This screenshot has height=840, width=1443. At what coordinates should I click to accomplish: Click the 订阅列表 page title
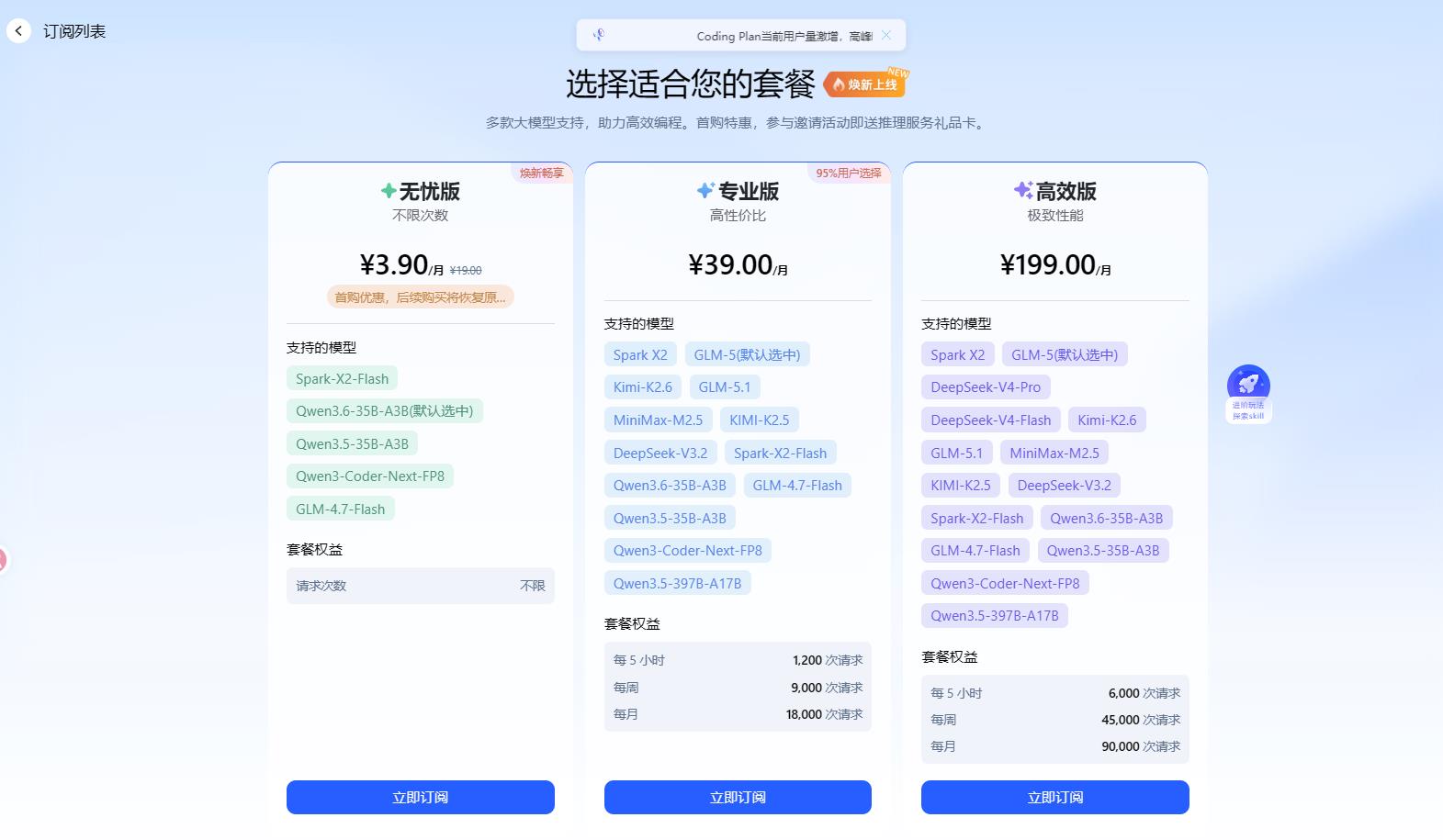74,31
